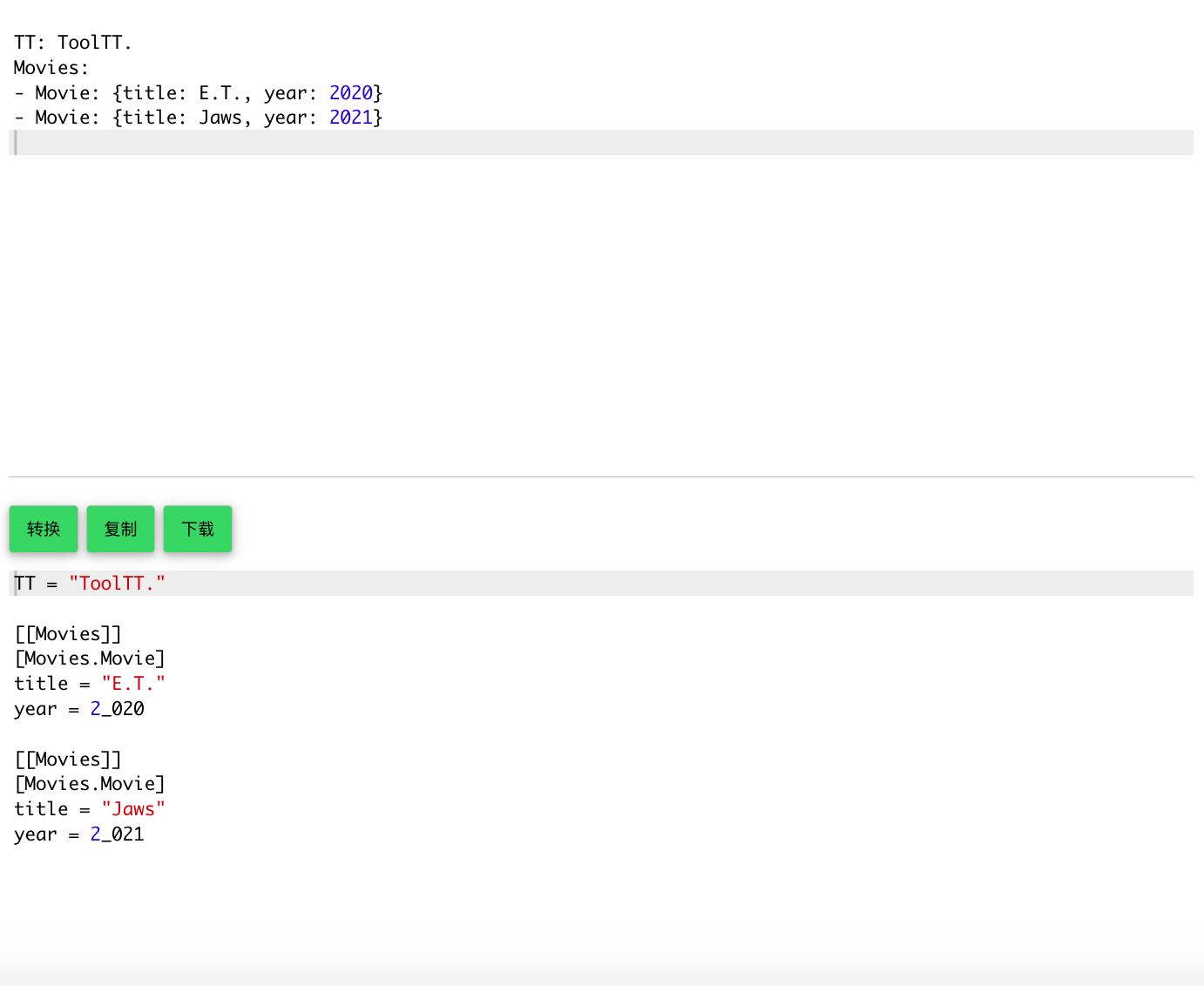
Task: Click title = "E.T." in the TOML output
Action: click(90, 683)
